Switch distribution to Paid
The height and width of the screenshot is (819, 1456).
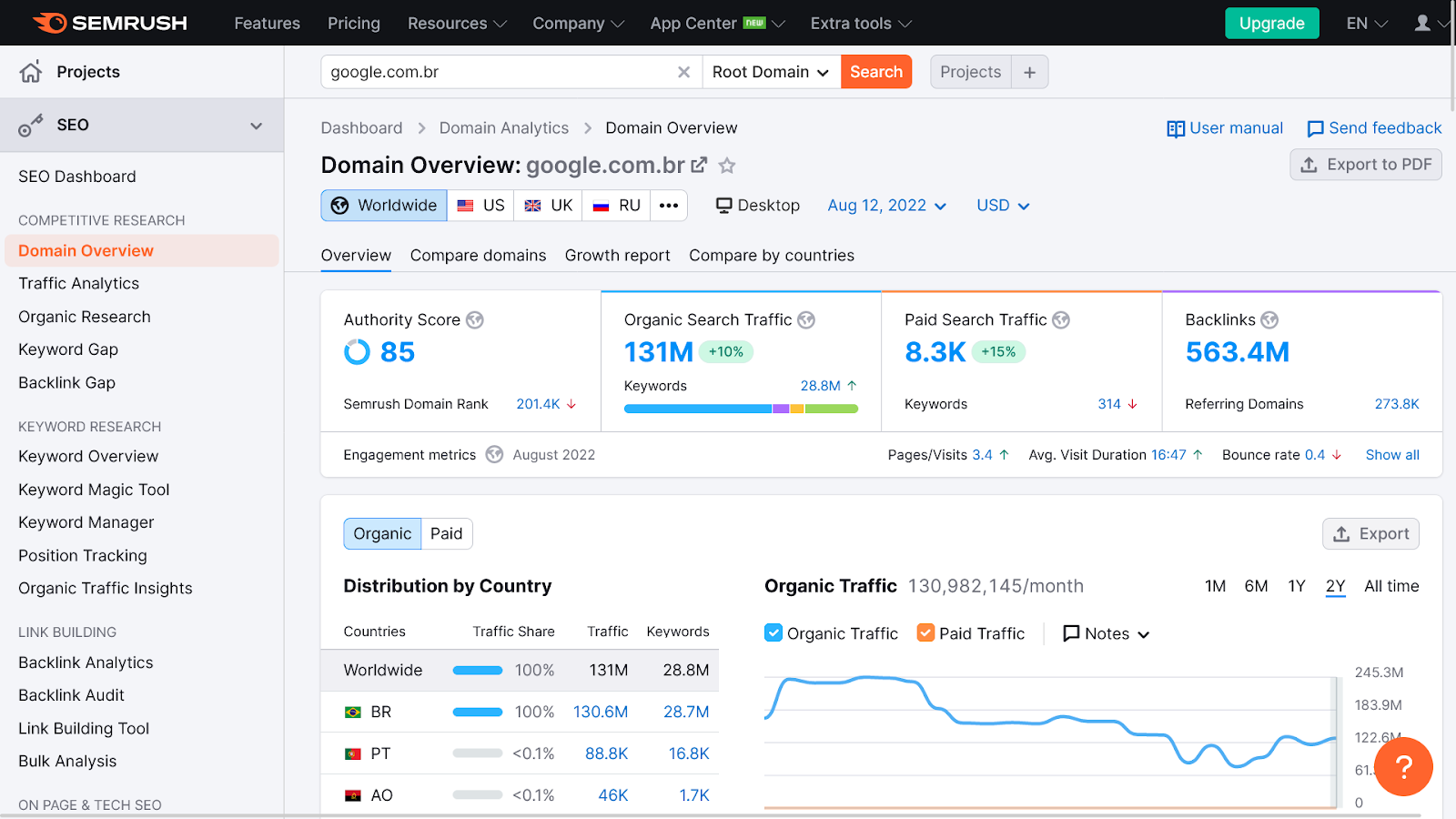(447, 534)
